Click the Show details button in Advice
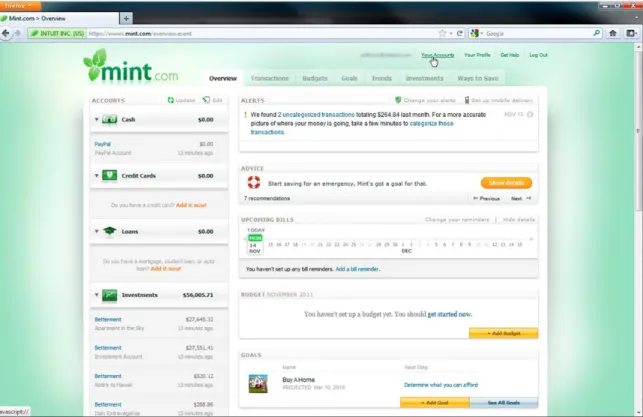 coord(506,183)
